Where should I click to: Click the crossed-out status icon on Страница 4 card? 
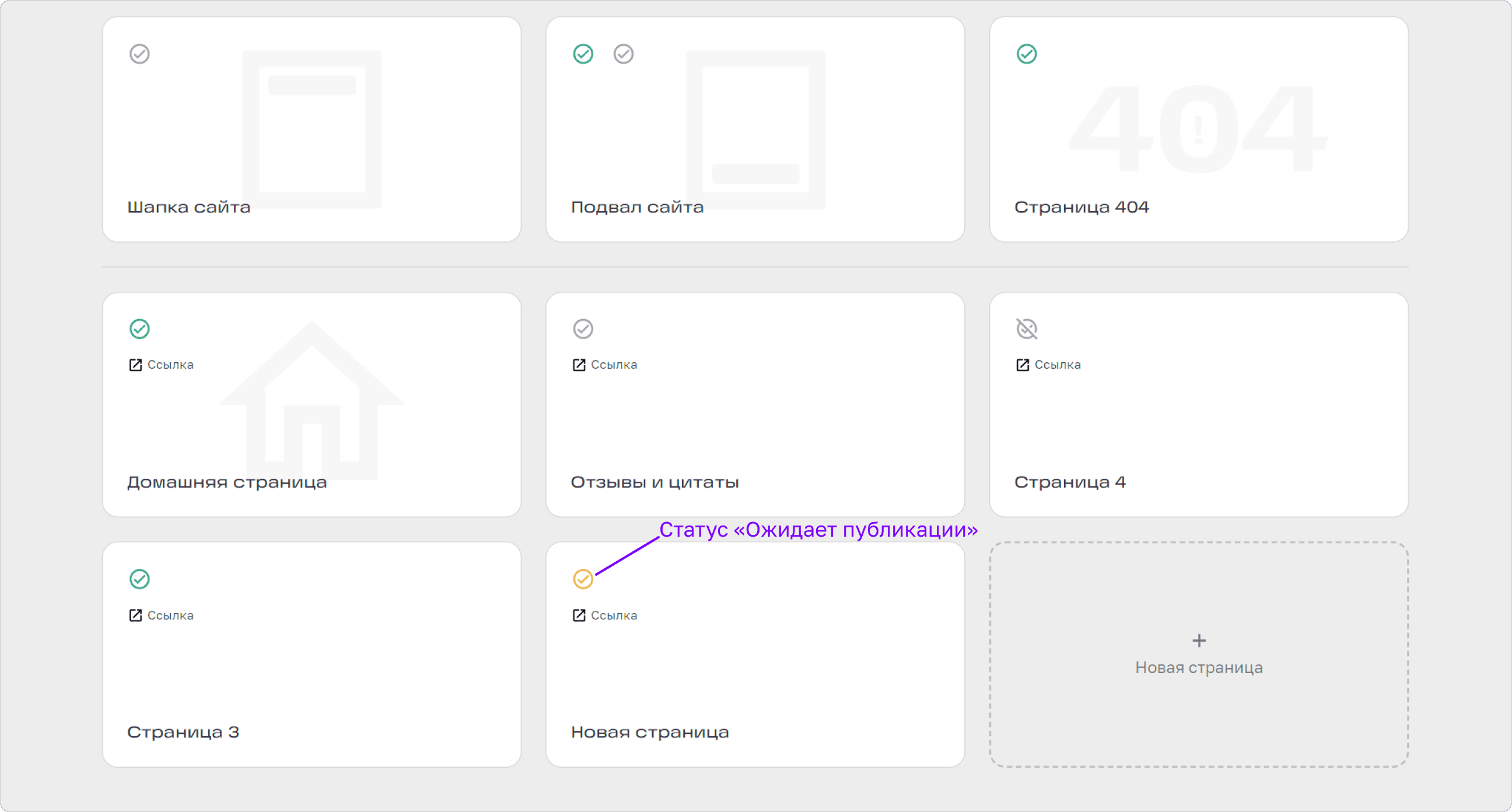click(x=1027, y=329)
